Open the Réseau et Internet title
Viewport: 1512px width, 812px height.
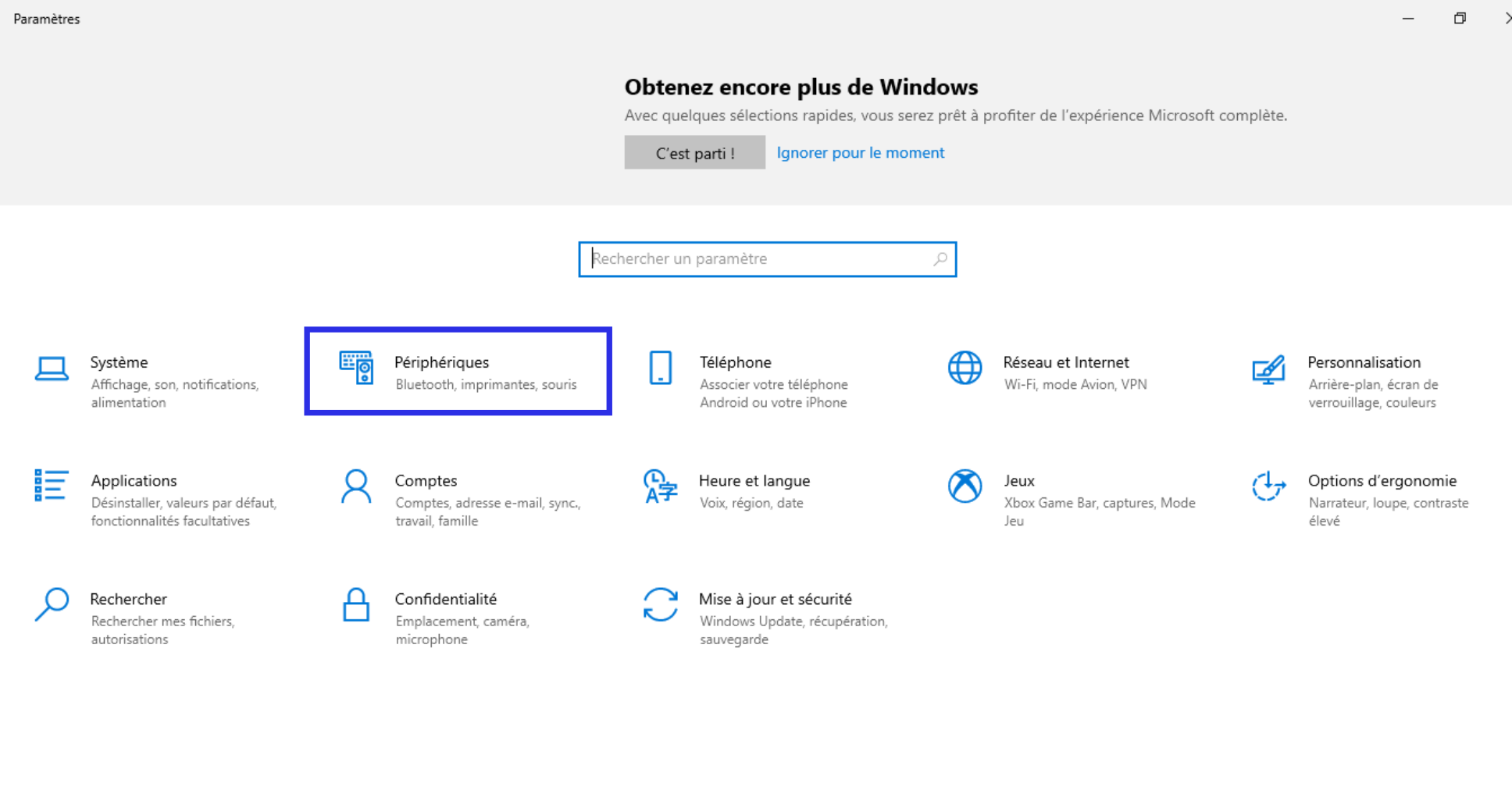[x=1066, y=362]
